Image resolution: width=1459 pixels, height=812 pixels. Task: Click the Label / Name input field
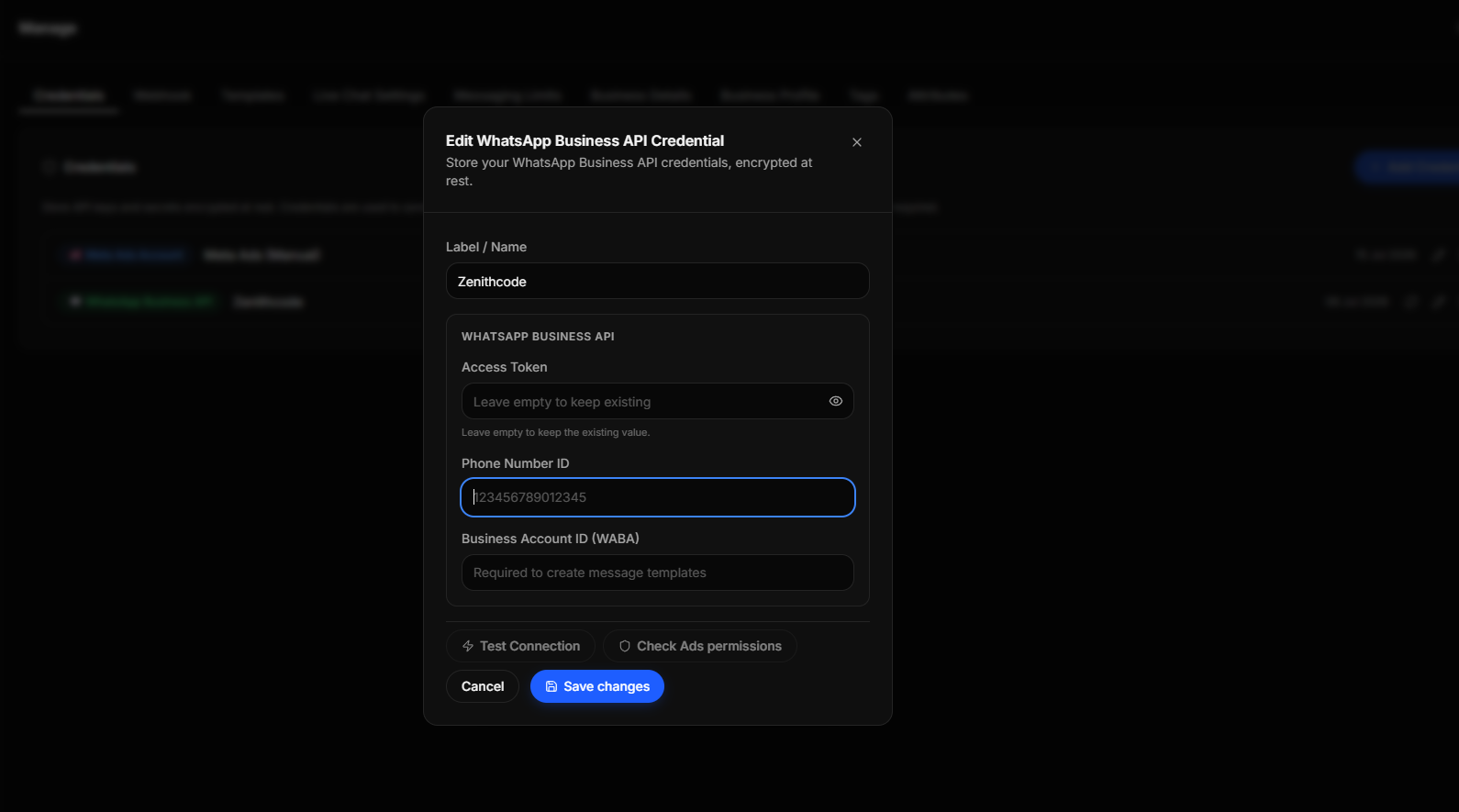(x=657, y=281)
